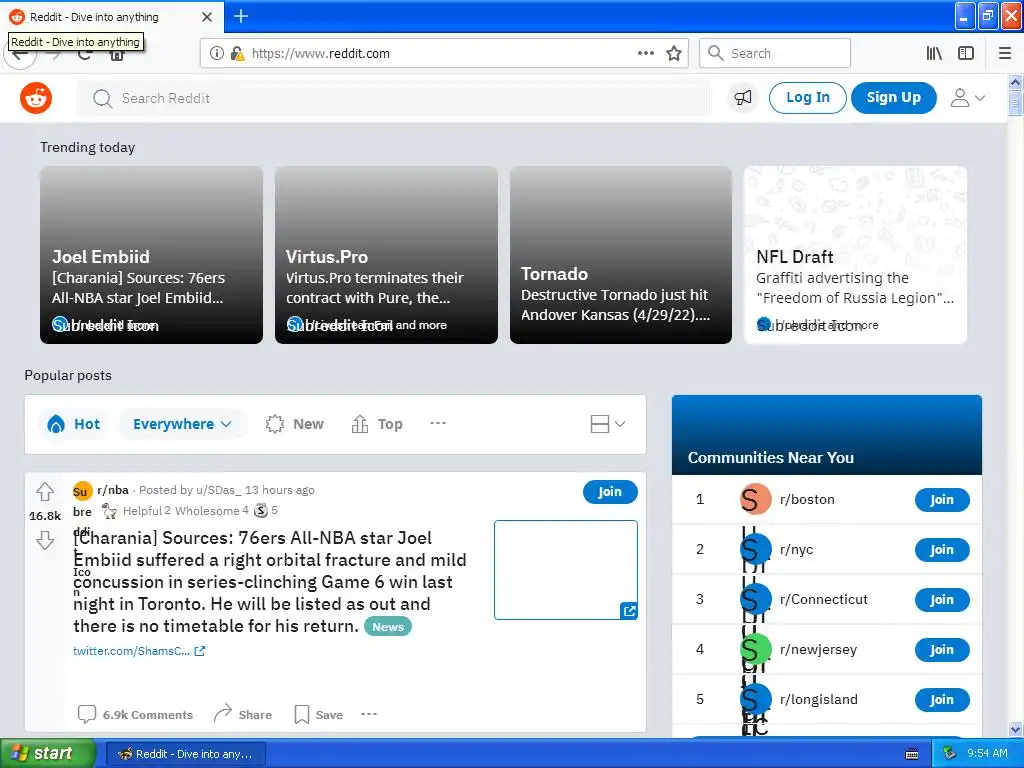Select Reddit taskbar window button
The height and width of the screenshot is (768, 1024).
[185, 754]
